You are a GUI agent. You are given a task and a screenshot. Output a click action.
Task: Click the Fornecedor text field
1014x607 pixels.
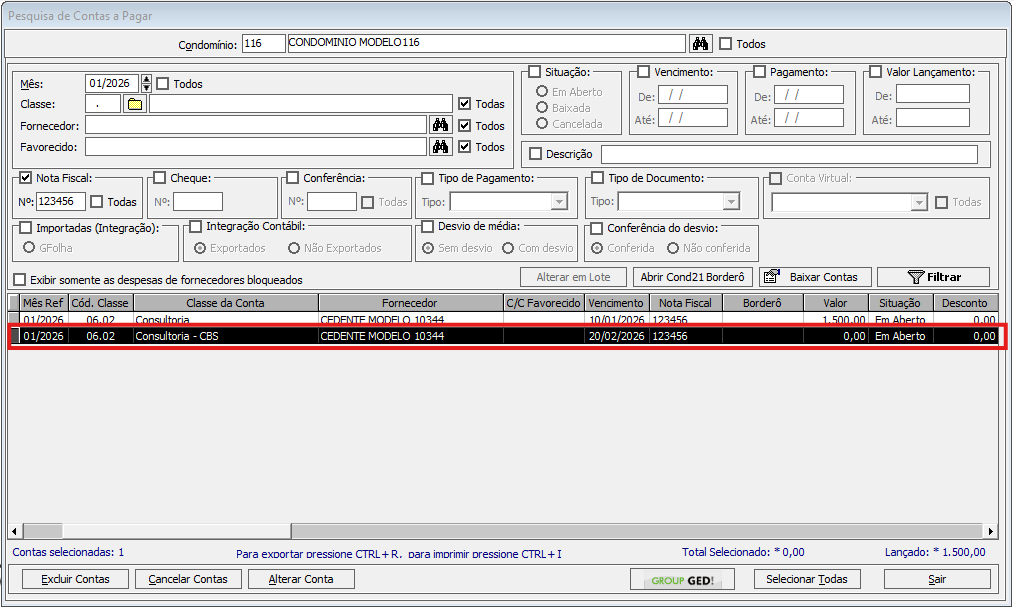point(256,125)
